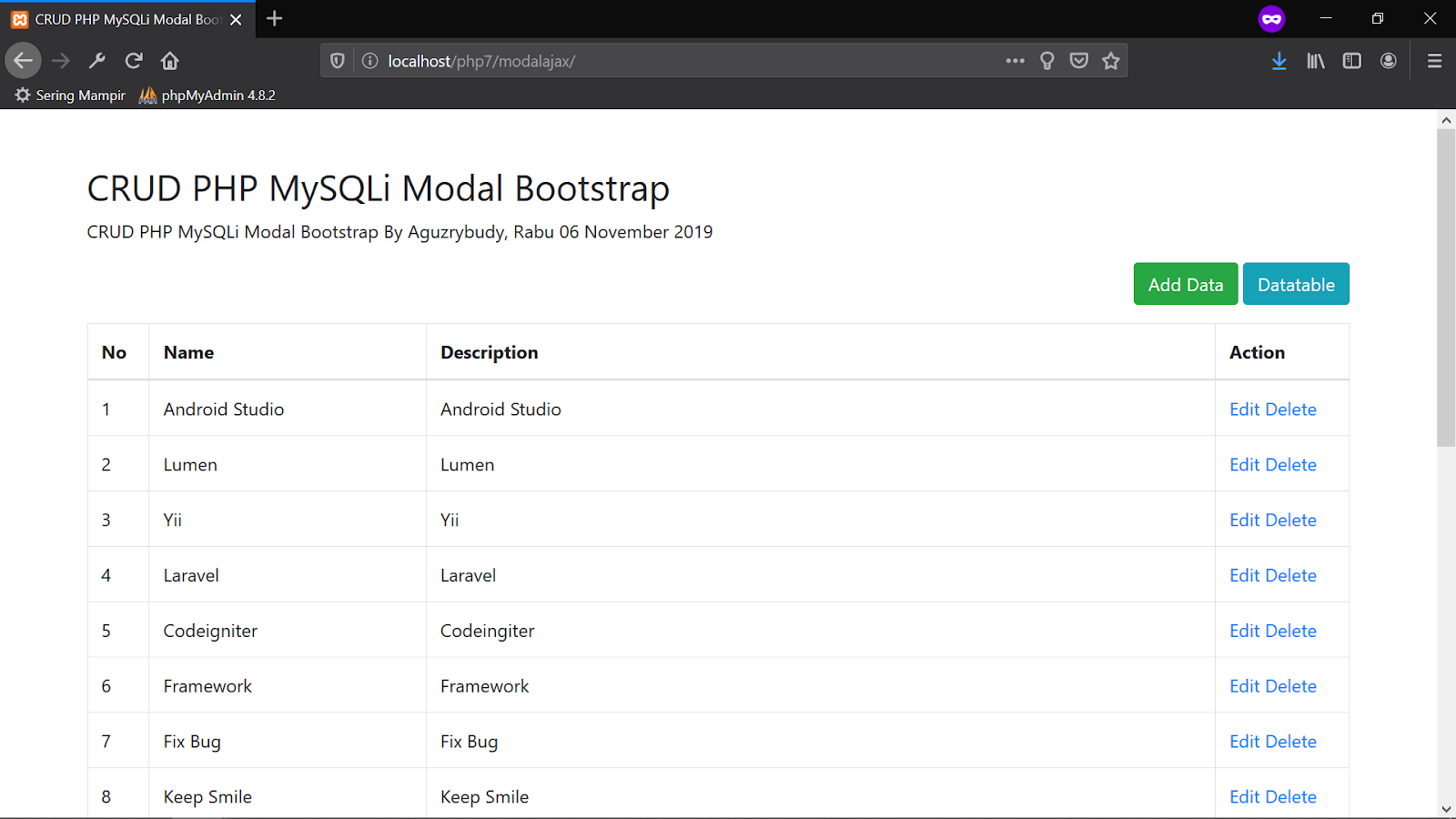The height and width of the screenshot is (819, 1456).
Task: Open developer tools wrench icon
Action: coord(97,61)
